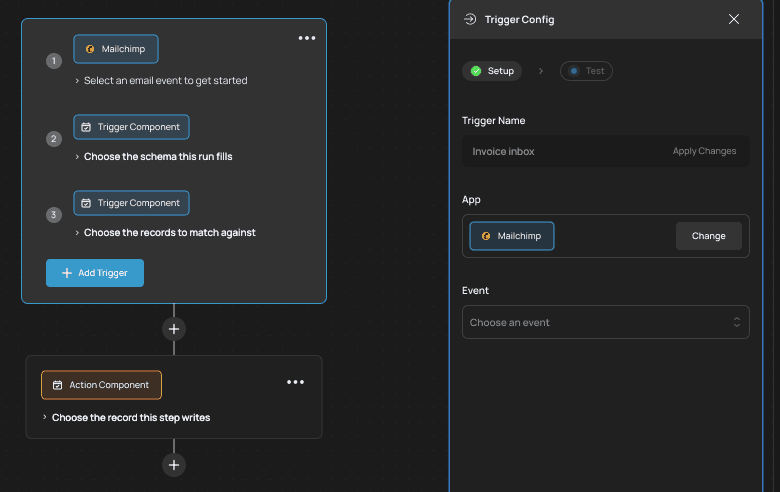Click the calendar icon on Action Component chip
Viewport: 780px width, 492px height.
click(58, 385)
